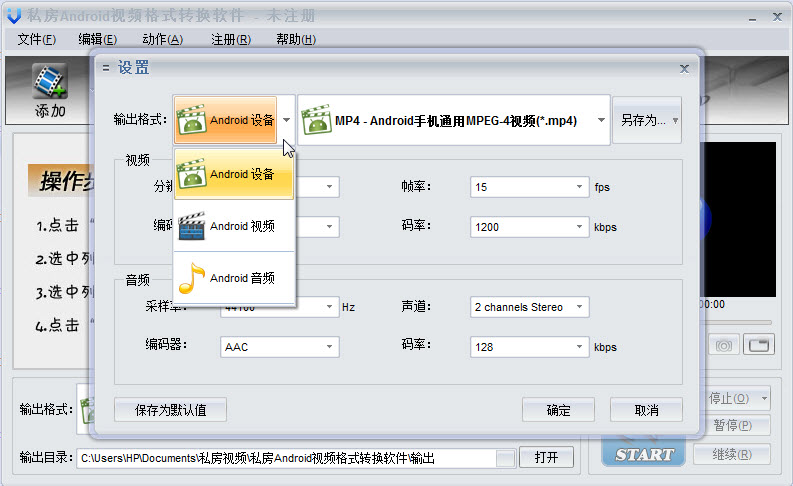Select Android 视频 in the dropdown list
Image resolution: width=793 pixels, height=486 pixels.
pos(234,226)
